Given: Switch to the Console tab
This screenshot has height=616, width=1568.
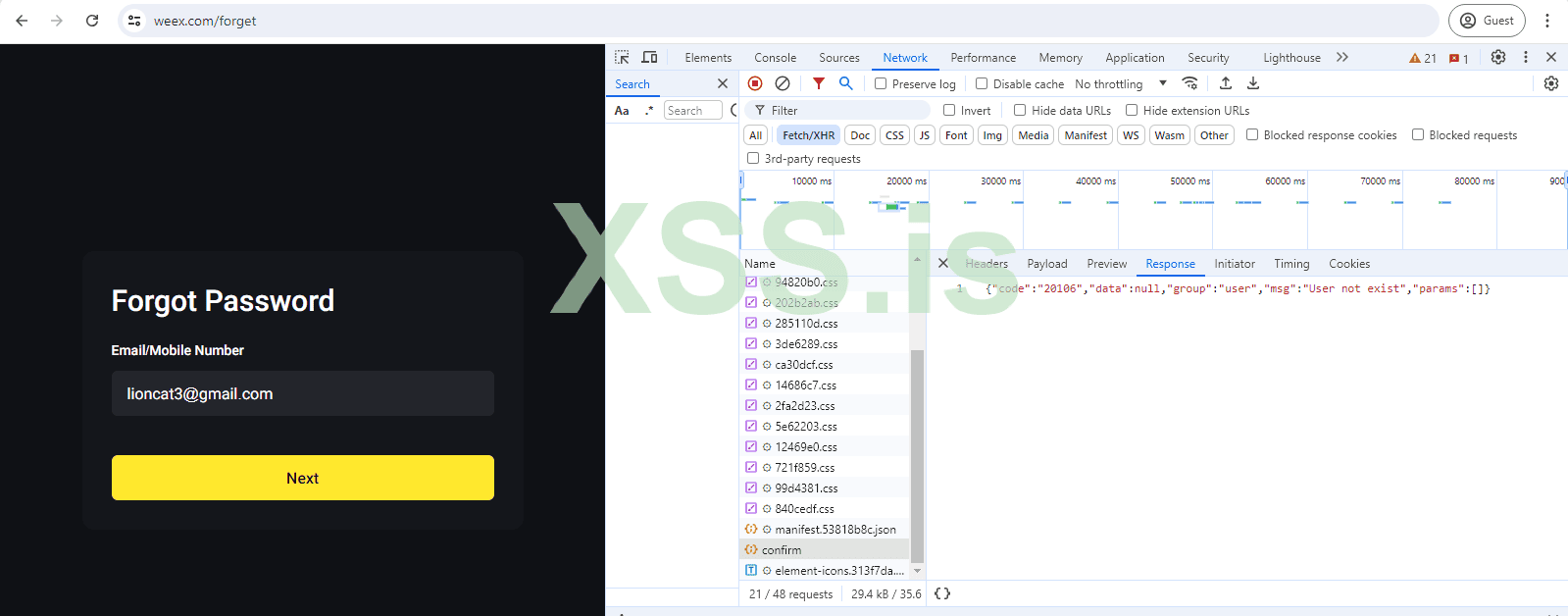Looking at the screenshot, I should click(775, 58).
